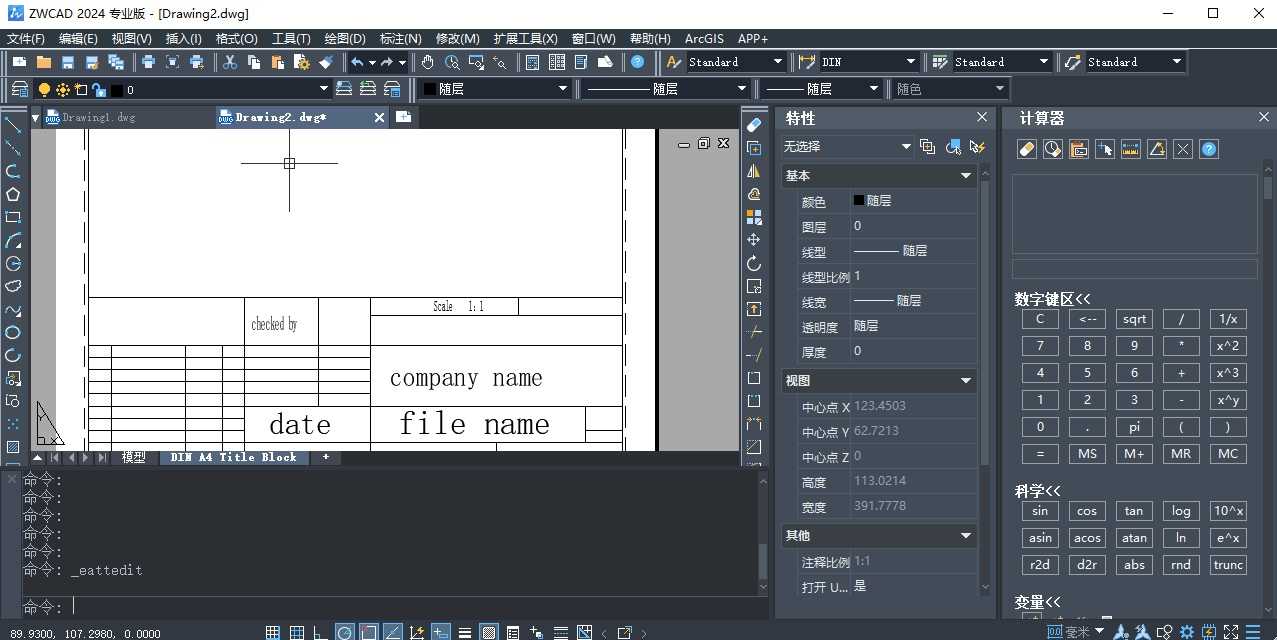Click the help question-mark icon in Calculator panel
Screen dimensions: 1277x640
click(1208, 149)
